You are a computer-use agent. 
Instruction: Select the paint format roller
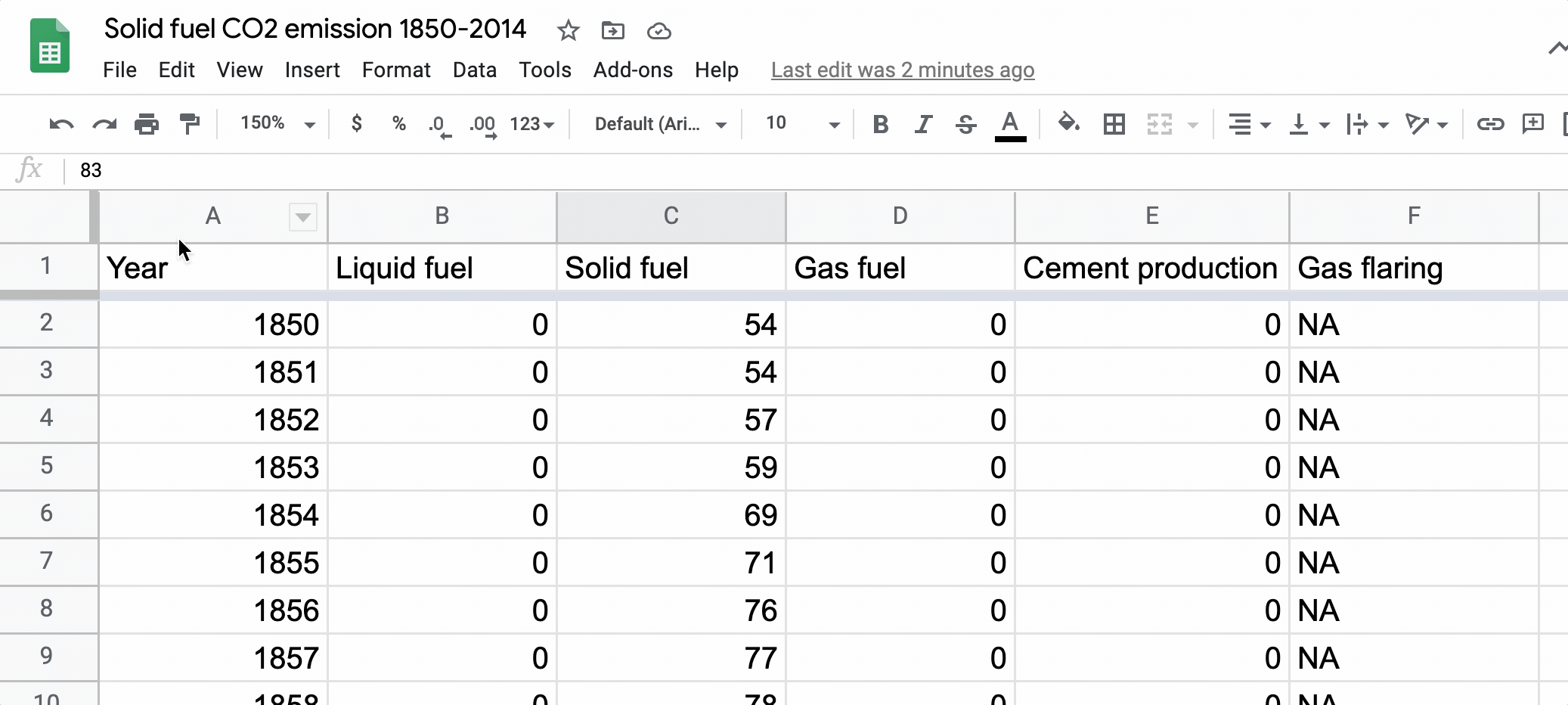[189, 124]
